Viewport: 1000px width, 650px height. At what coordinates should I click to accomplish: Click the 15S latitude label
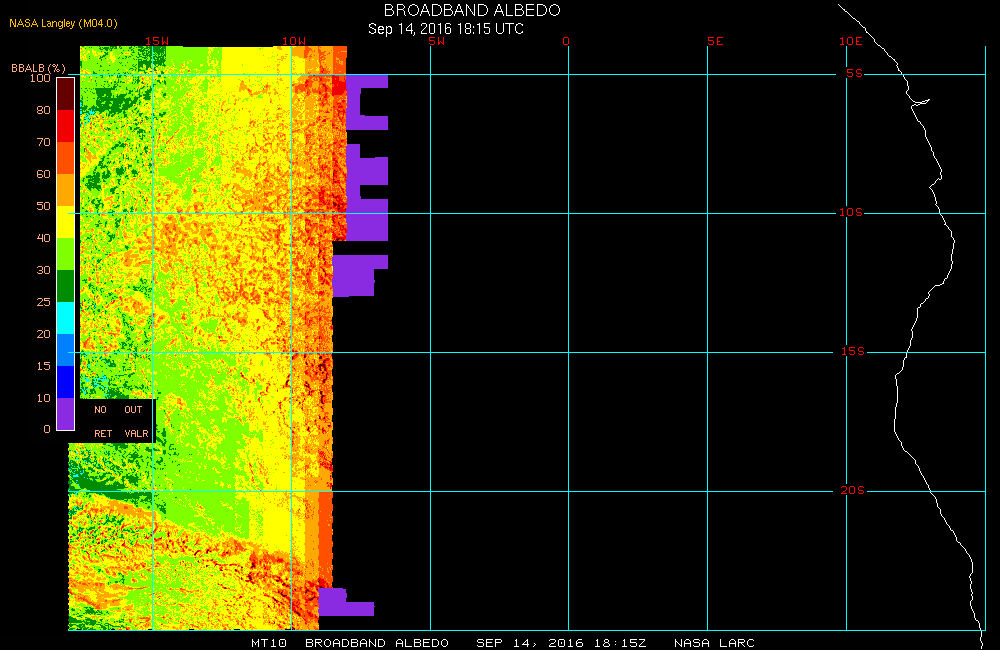click(x=852, y=352)
